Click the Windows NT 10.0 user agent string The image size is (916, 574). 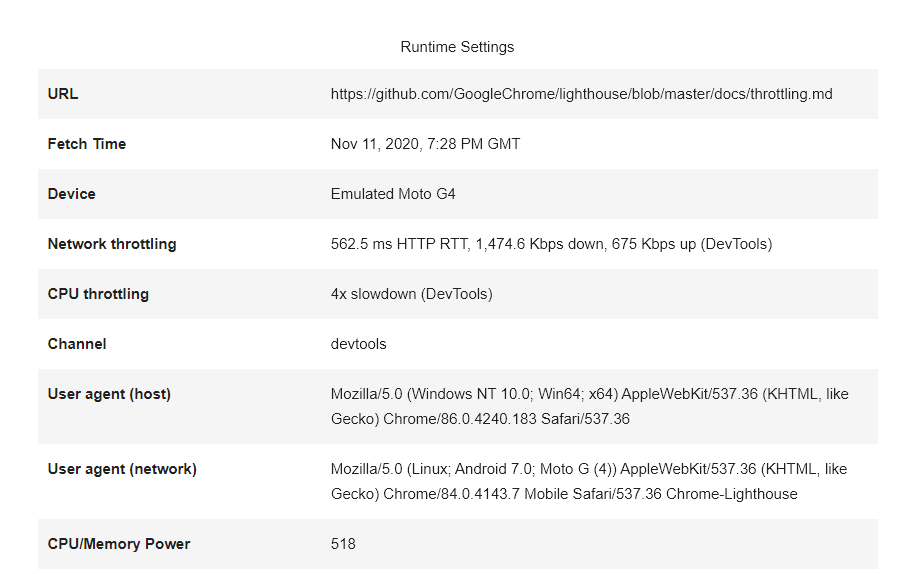point(589,406)
